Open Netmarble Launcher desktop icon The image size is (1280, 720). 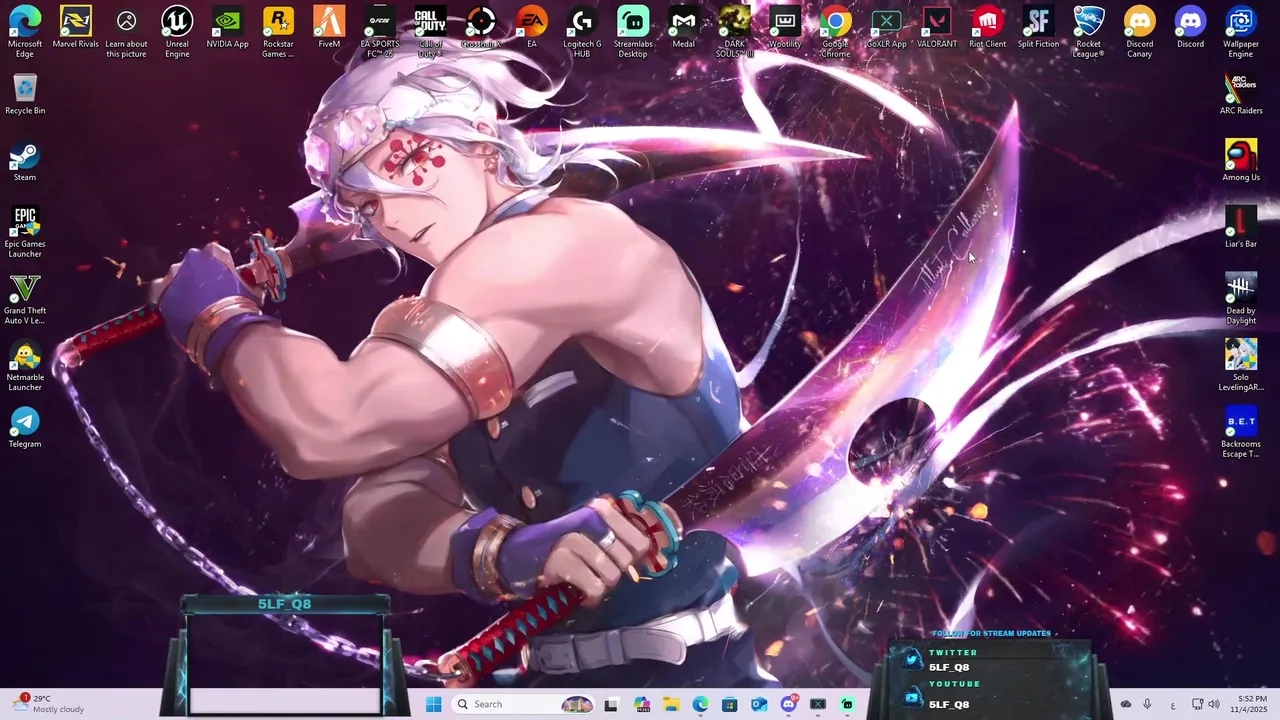(25, 365)
